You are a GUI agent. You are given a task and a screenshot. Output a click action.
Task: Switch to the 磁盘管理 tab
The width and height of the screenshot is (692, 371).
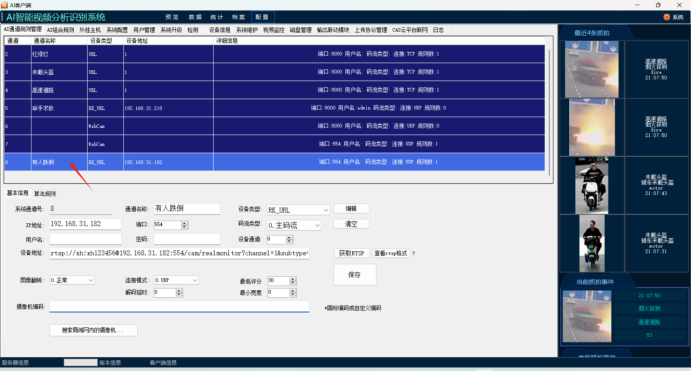tap(301, 30)
